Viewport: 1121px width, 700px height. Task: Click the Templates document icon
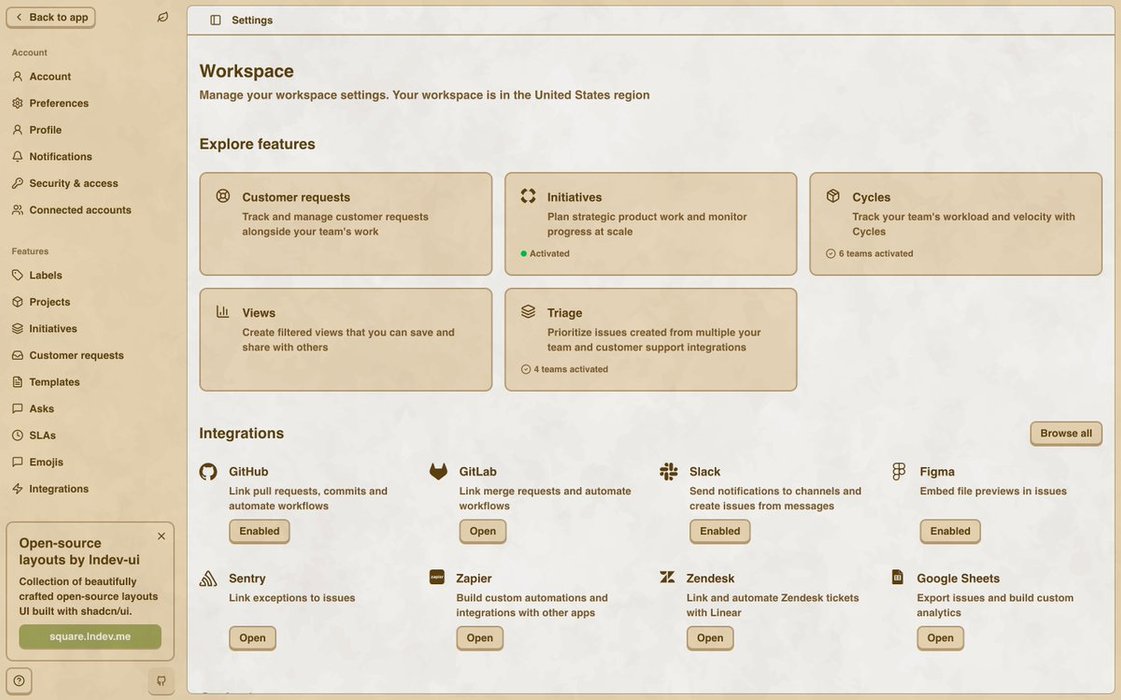(18, 382)
